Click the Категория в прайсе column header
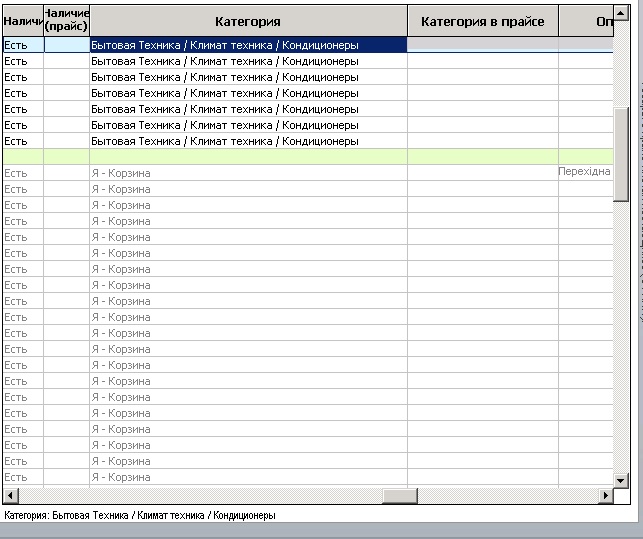Screen dimensions: 643x539 pyautogui.click(x=483, y=21)
